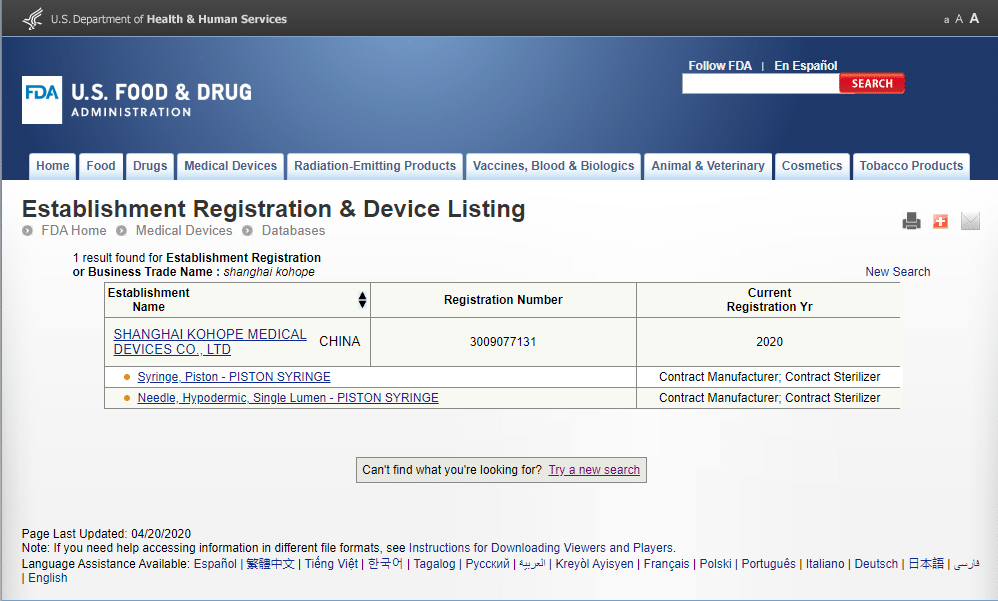Open the Home tab
The image size is (998, 601).
[53, 166]
